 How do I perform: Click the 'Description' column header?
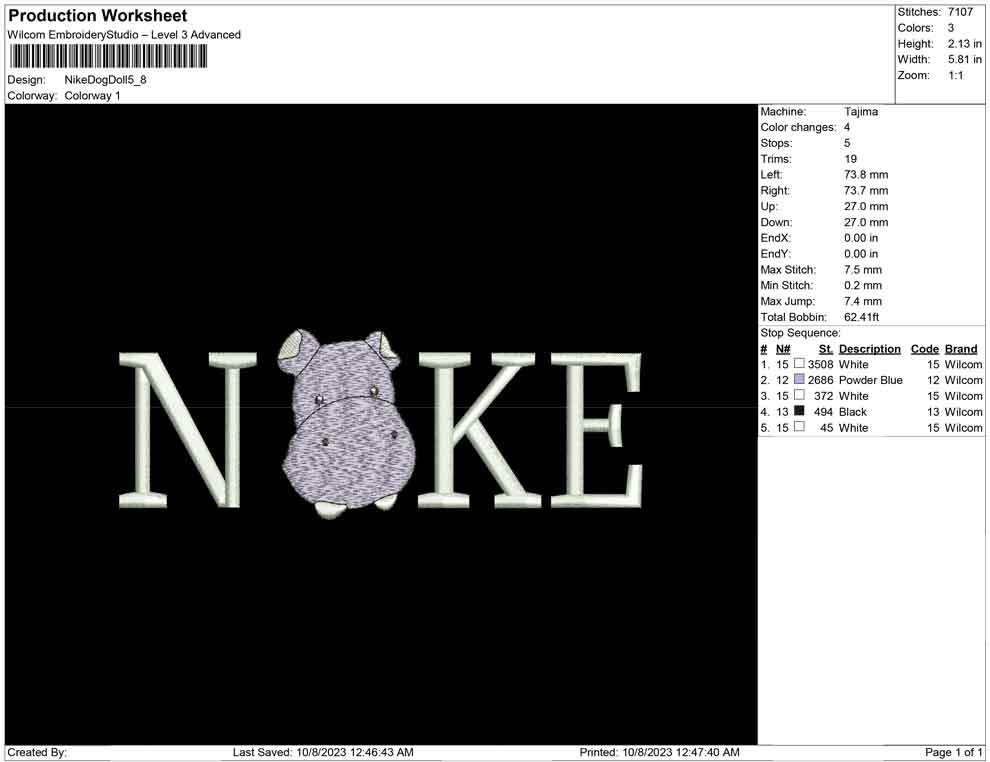[869, 348]
